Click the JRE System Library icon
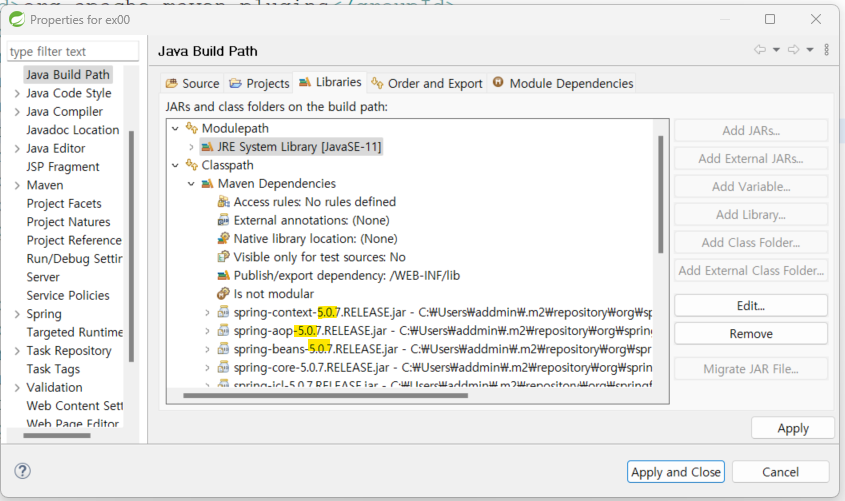Image resolution: width=845 pixels, height=501 pixels. coord(207,147)
